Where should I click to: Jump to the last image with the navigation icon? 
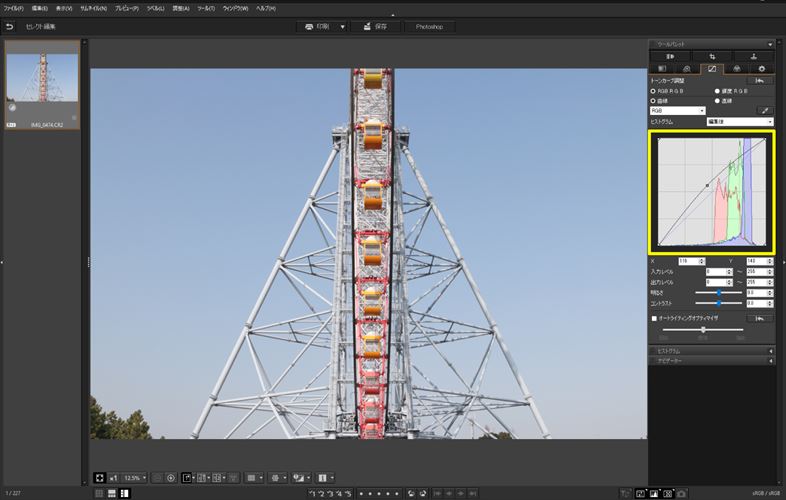click(x=472, y=493)
